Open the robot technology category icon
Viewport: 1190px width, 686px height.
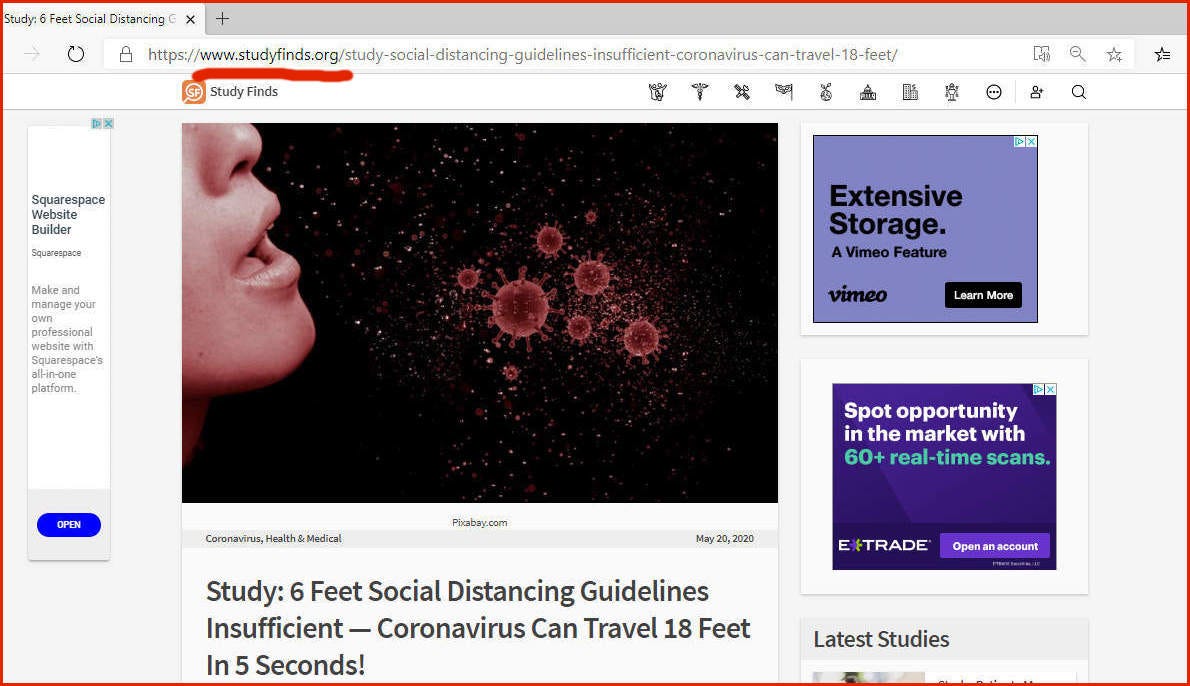tap(952, 92)
